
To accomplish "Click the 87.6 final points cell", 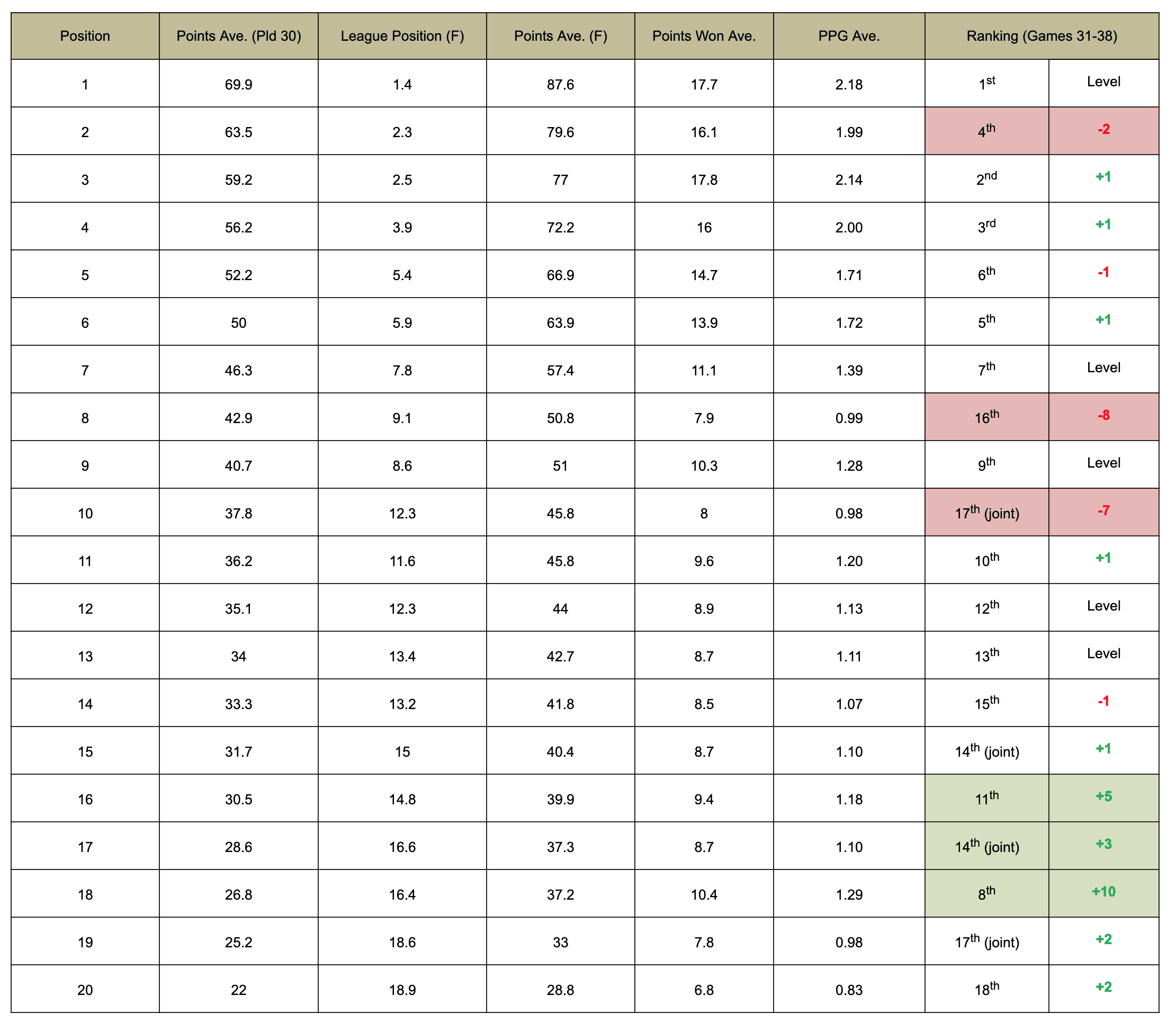I will coord(561,84).
